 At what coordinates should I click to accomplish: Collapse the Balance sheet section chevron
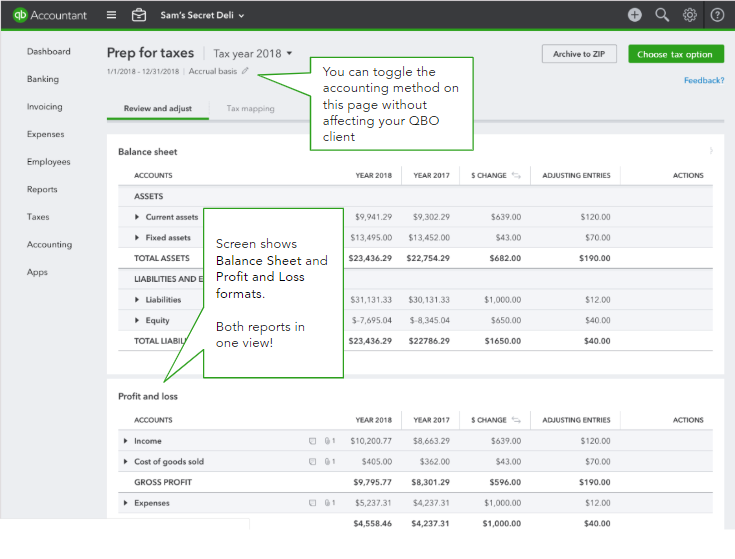711,151
